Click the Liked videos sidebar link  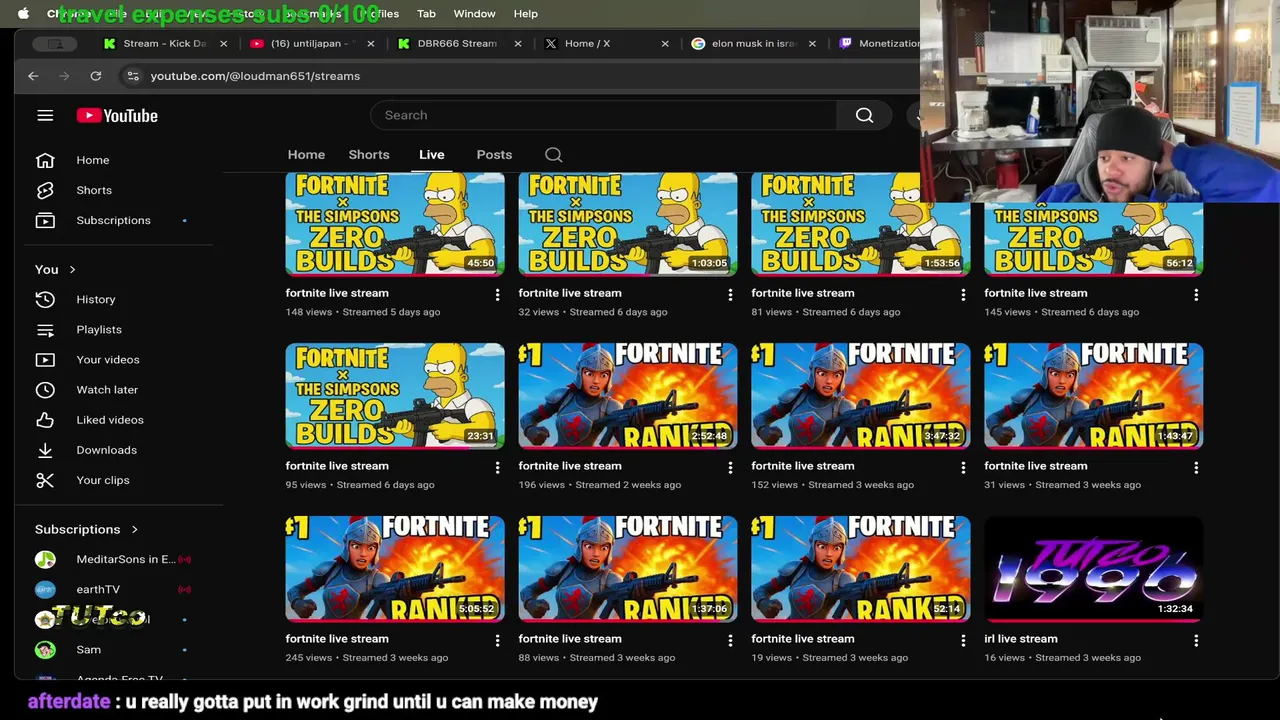tap(110, 419)
